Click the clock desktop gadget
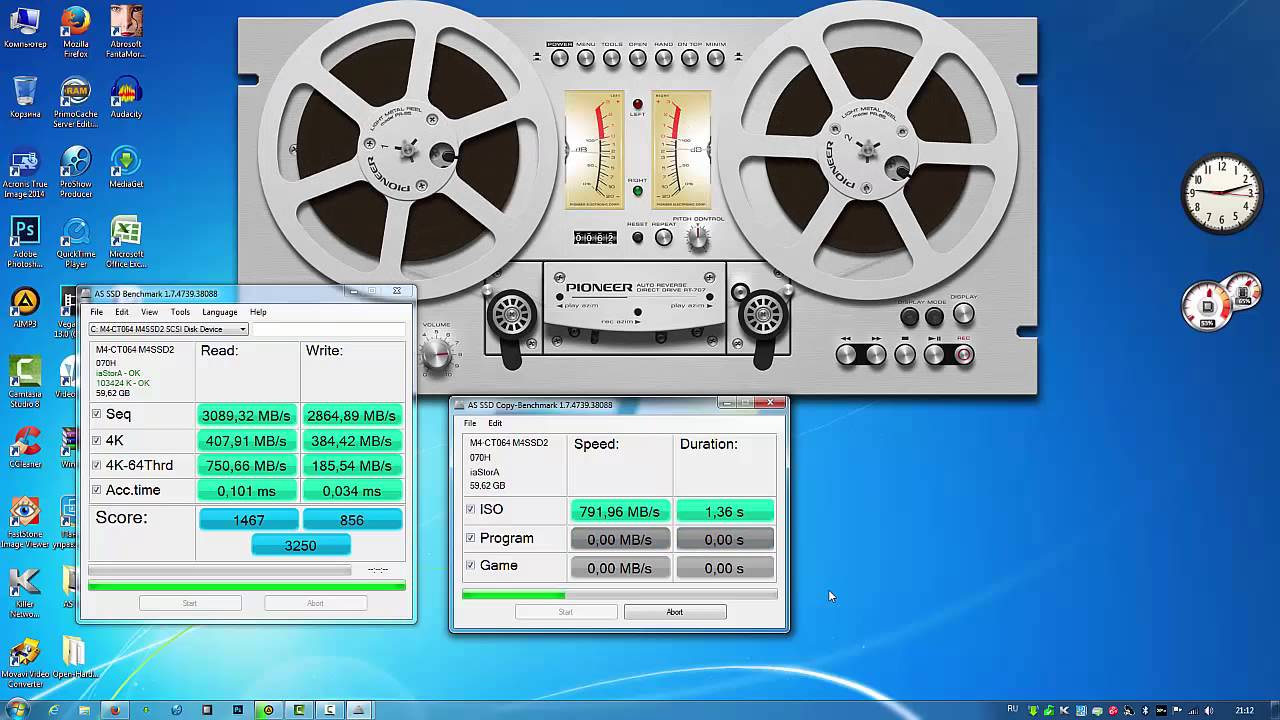The height and width of the screenshot is (720, 1280). click(x=1221, y=194)
